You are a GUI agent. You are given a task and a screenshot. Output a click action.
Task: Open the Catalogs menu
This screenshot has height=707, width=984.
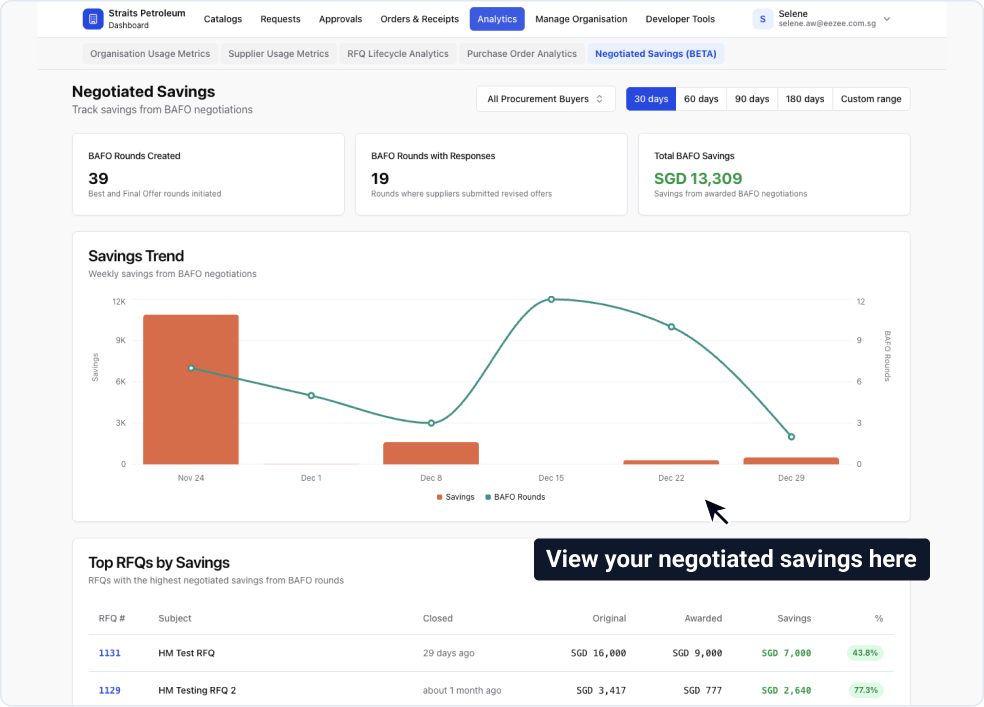point(222,18)
